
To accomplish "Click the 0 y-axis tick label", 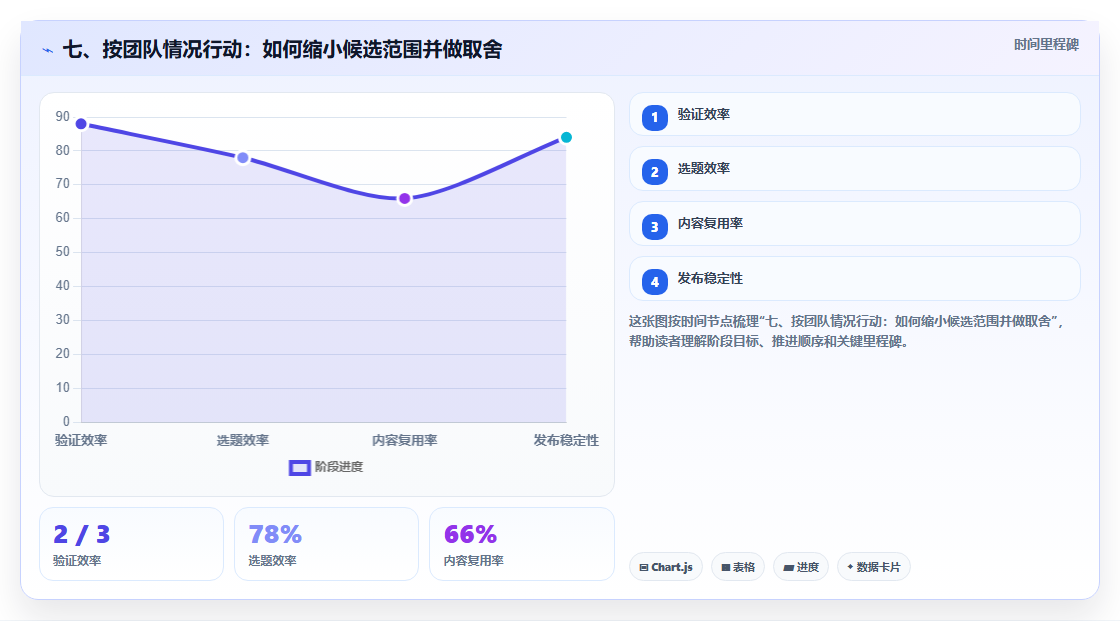I will click(66, 422).
